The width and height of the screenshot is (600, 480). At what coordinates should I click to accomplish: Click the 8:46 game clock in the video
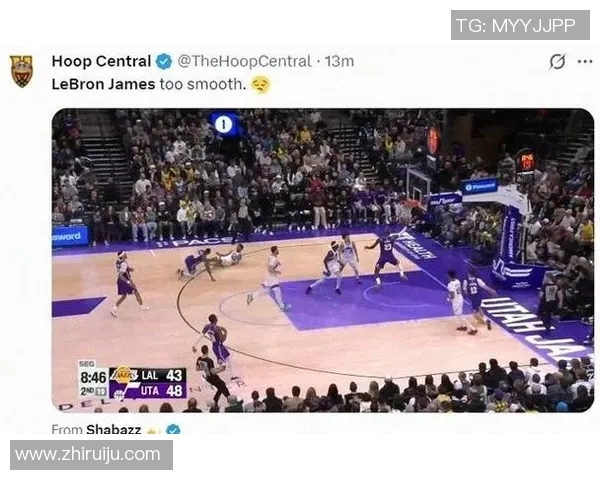tap(93, 378)
